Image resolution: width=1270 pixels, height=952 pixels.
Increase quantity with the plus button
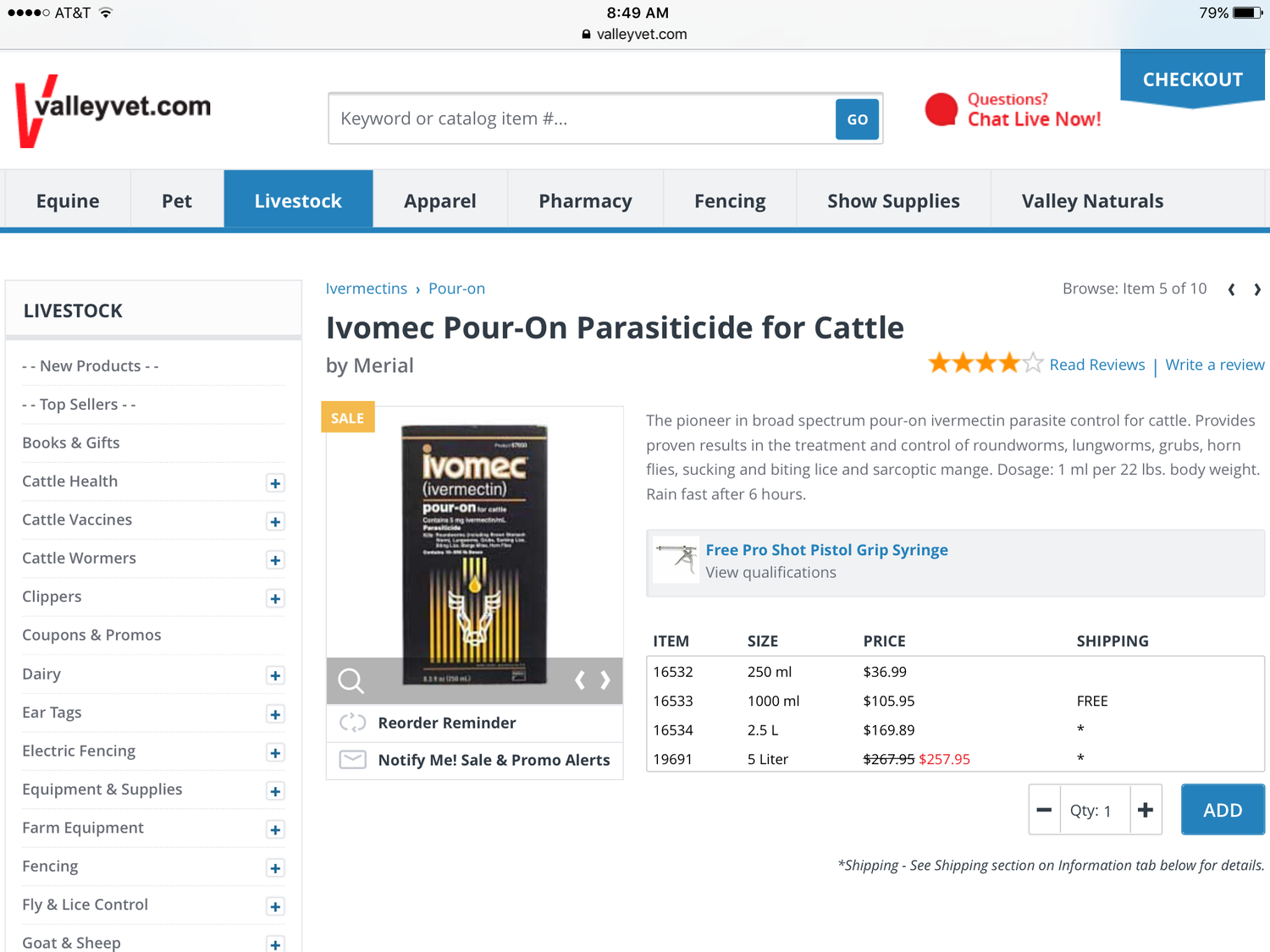coord(1146,810)
